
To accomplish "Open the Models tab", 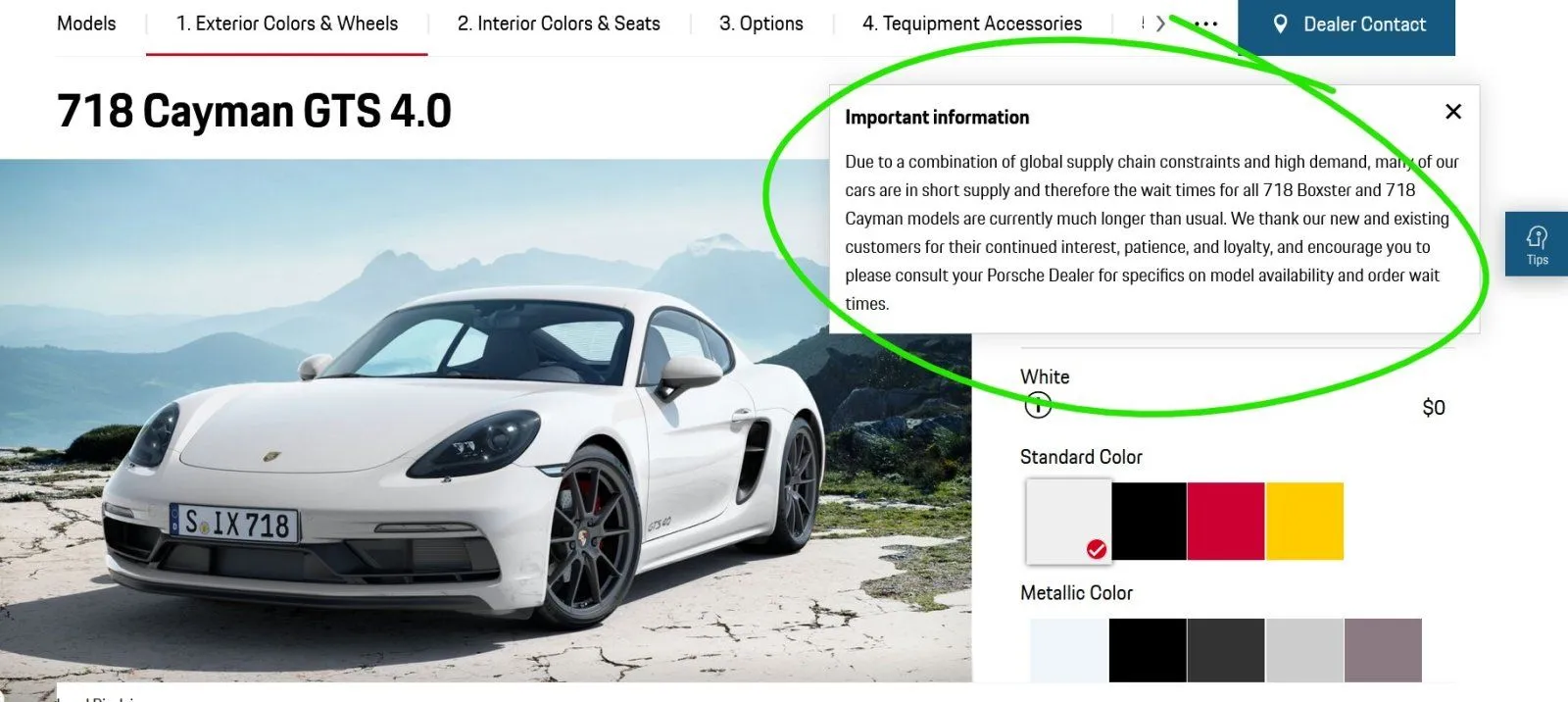I will tap(86, 24).
